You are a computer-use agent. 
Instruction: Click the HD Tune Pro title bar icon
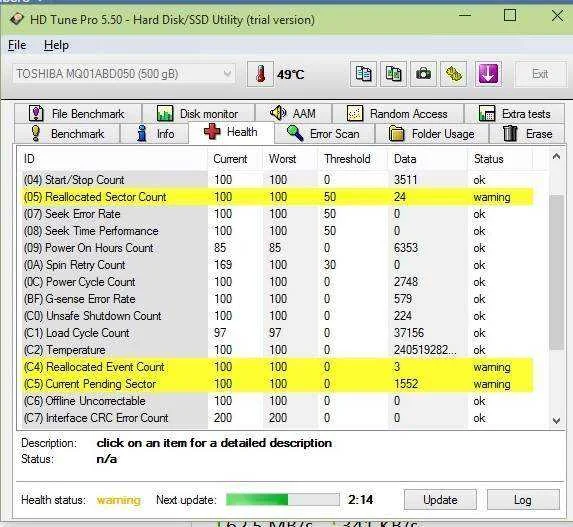coord(16,19)
